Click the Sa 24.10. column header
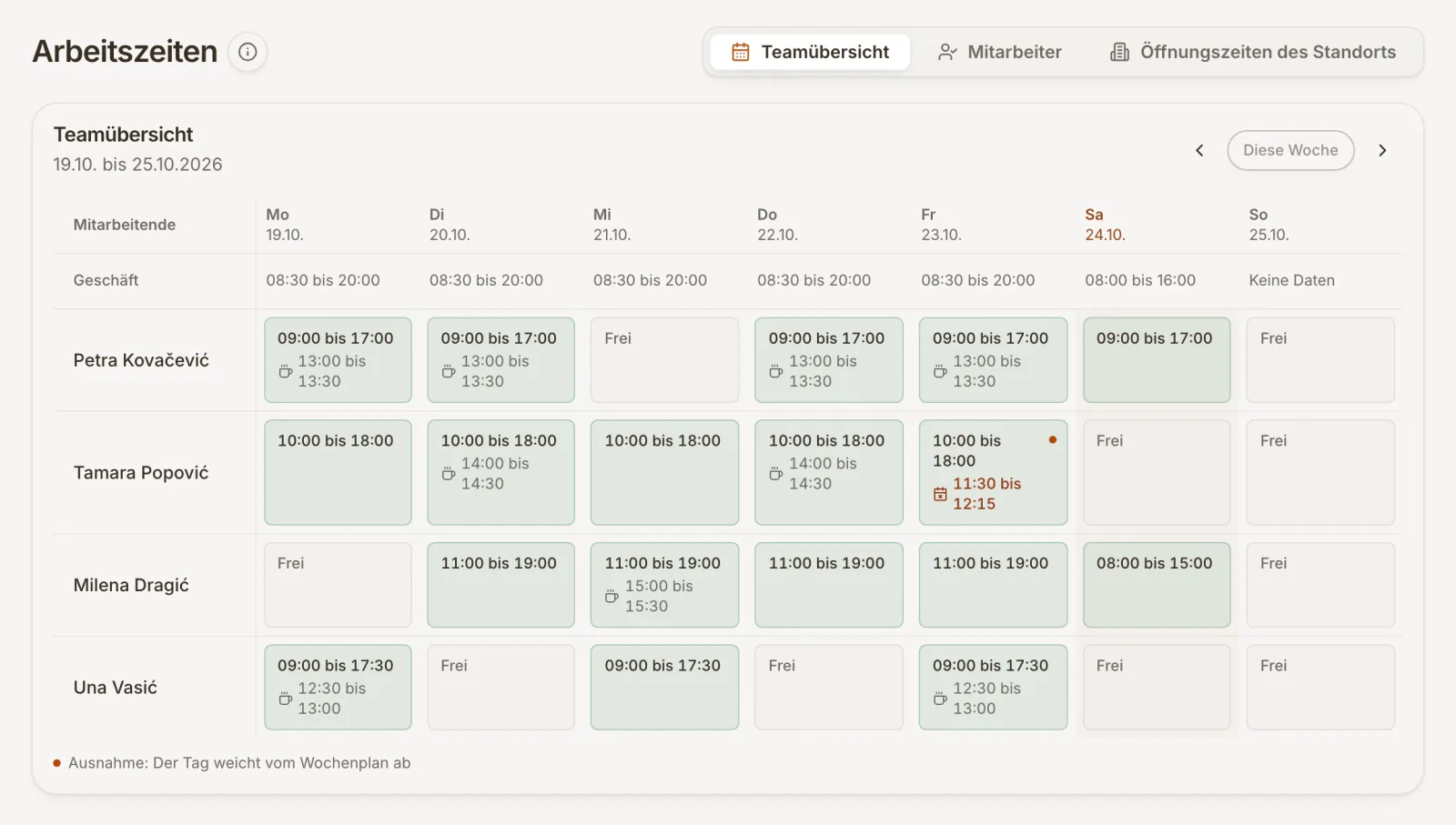Screen dimensions: 1456x825 pyautogui.click(x=1105, y=225)
